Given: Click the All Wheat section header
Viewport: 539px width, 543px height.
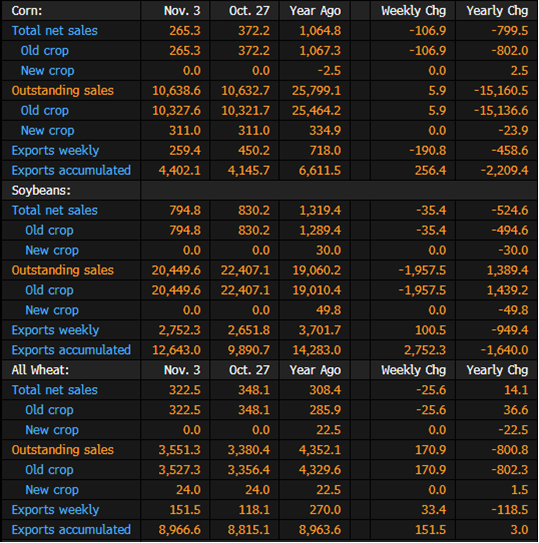Looking at the screenshot, I should [x=40, y=370].
